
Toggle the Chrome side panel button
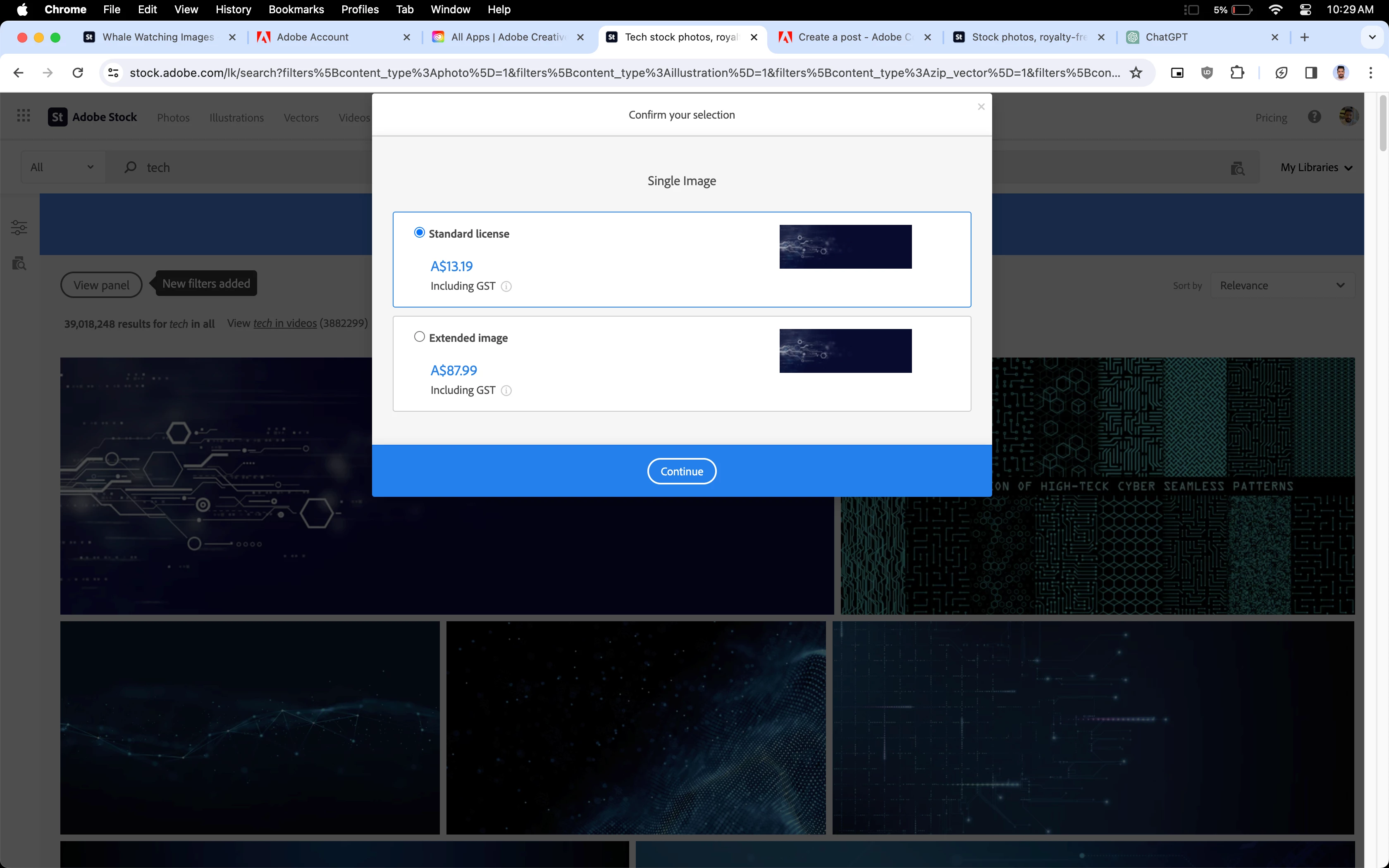click(1311, 73)
